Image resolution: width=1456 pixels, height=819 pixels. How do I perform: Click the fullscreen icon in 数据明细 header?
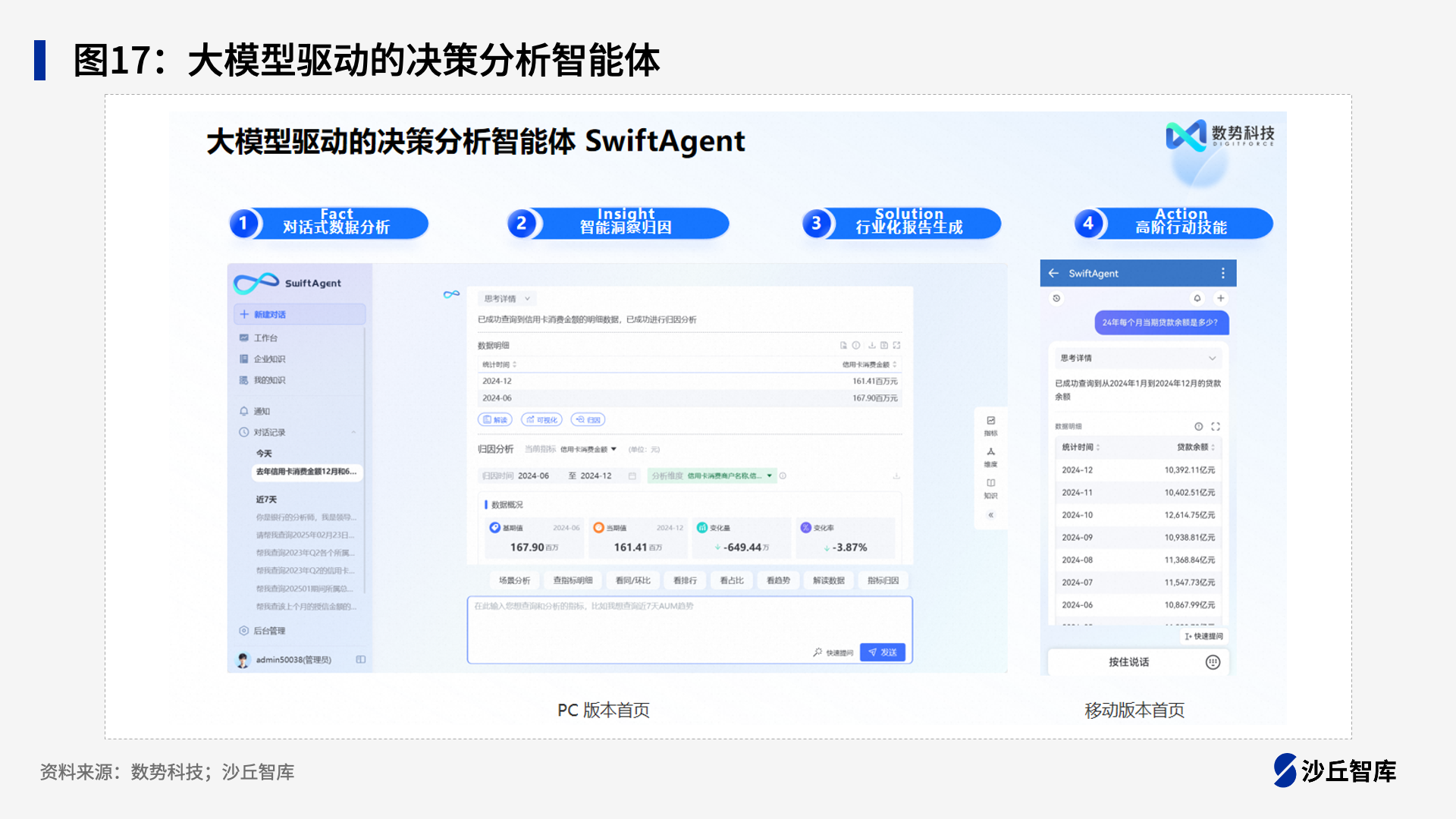pyautogui.click(x=897, y=345)
